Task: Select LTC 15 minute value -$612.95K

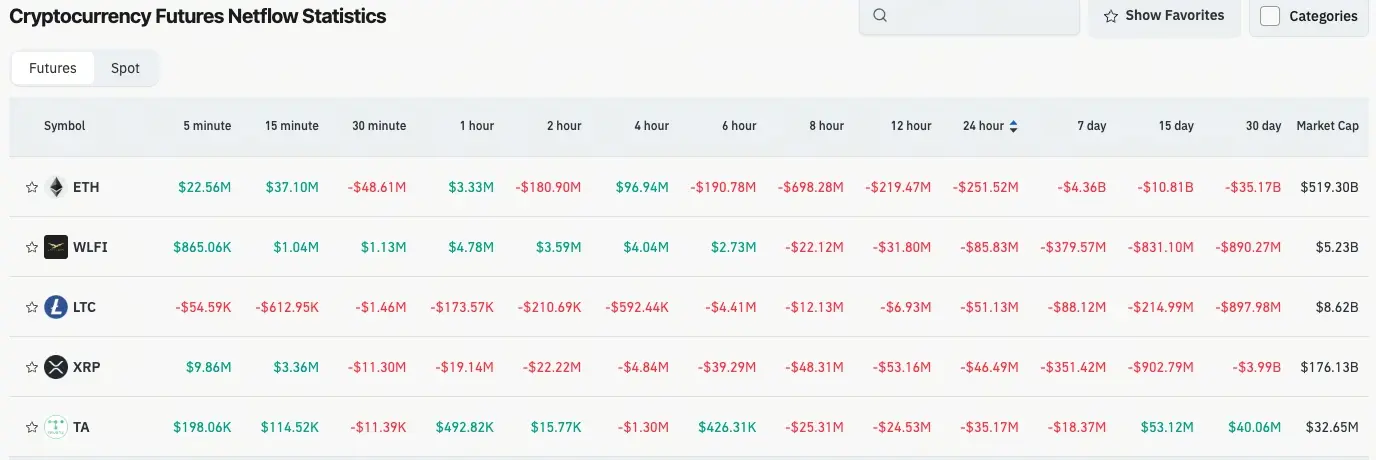Action: [x=287, y=307]
